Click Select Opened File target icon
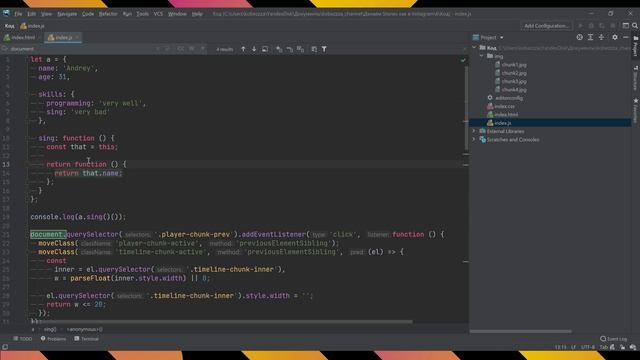The width and height of the screenshot is (640, 360). coord(580,37)
